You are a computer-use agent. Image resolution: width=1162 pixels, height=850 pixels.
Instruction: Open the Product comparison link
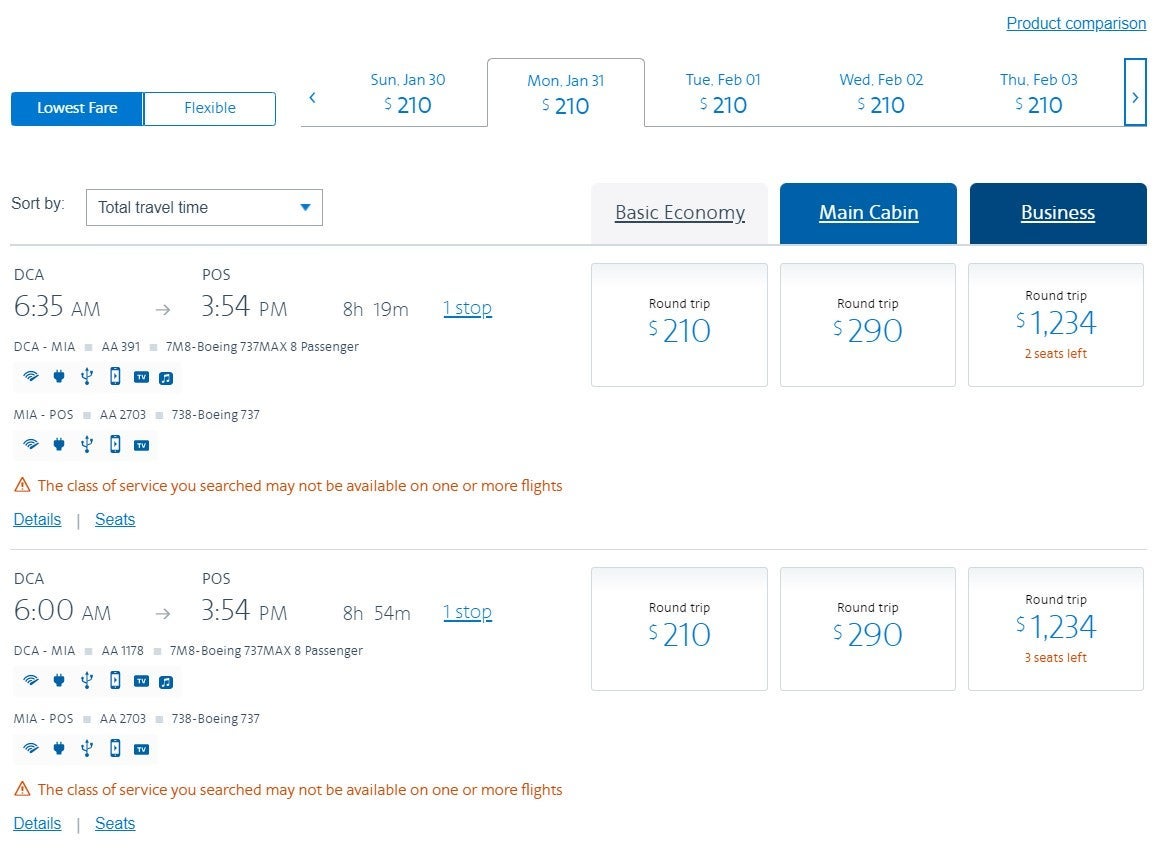tap(1076, 23)
